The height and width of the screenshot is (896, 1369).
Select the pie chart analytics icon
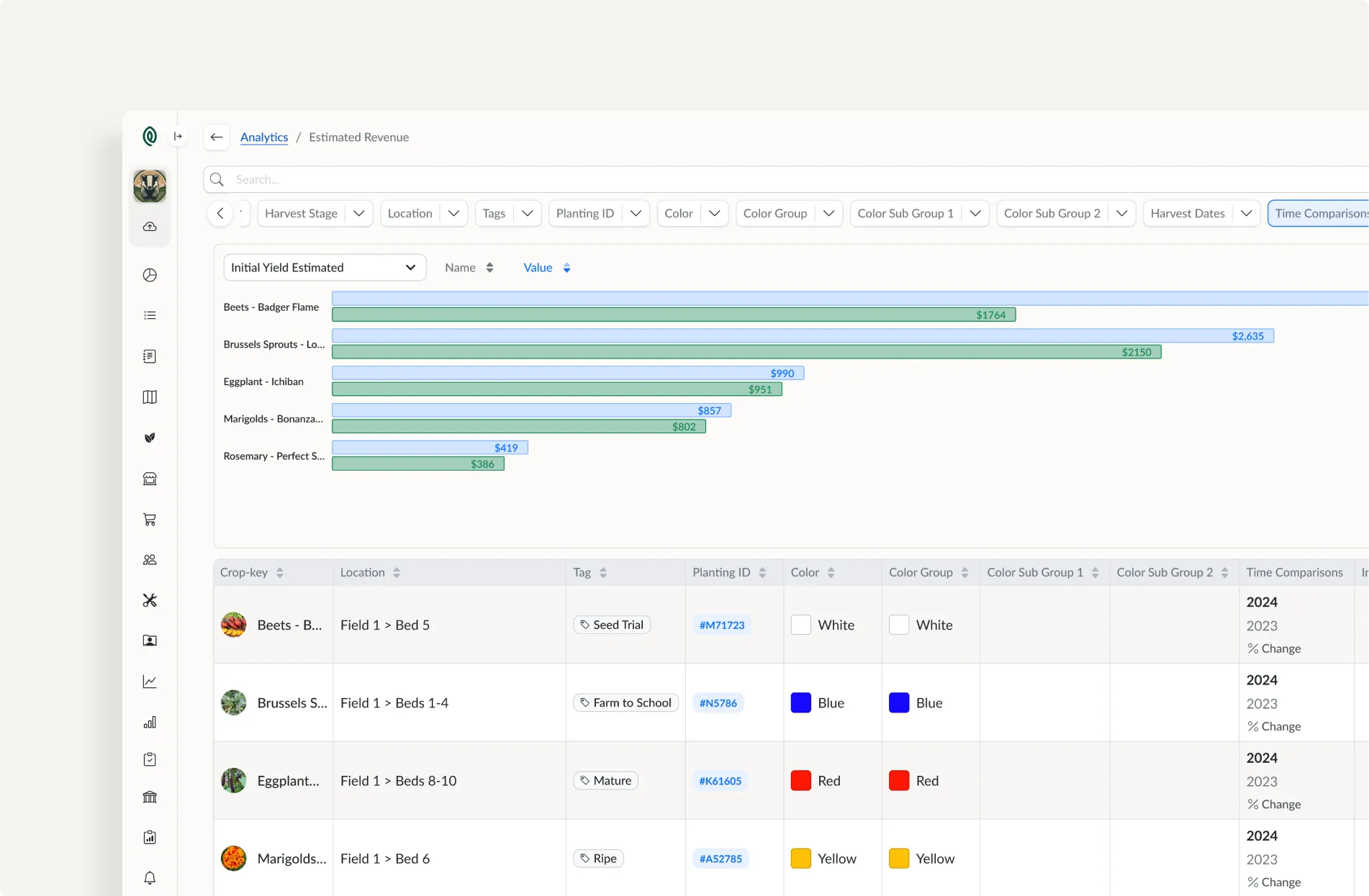click(149, 274)
